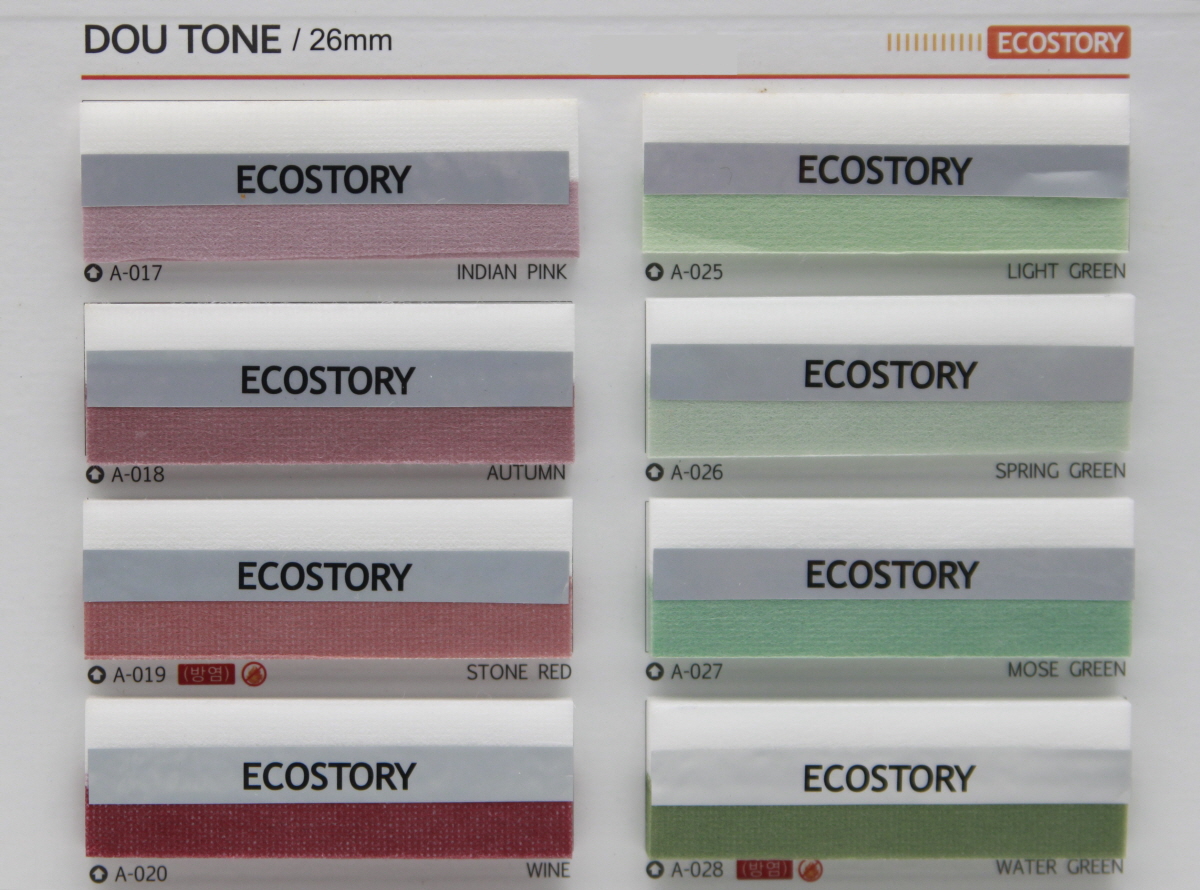Click the ECOSTORY gray label above Stone Red
Image resolution: width=1200 pixels, height=890 pixels.
pos(327,577)
